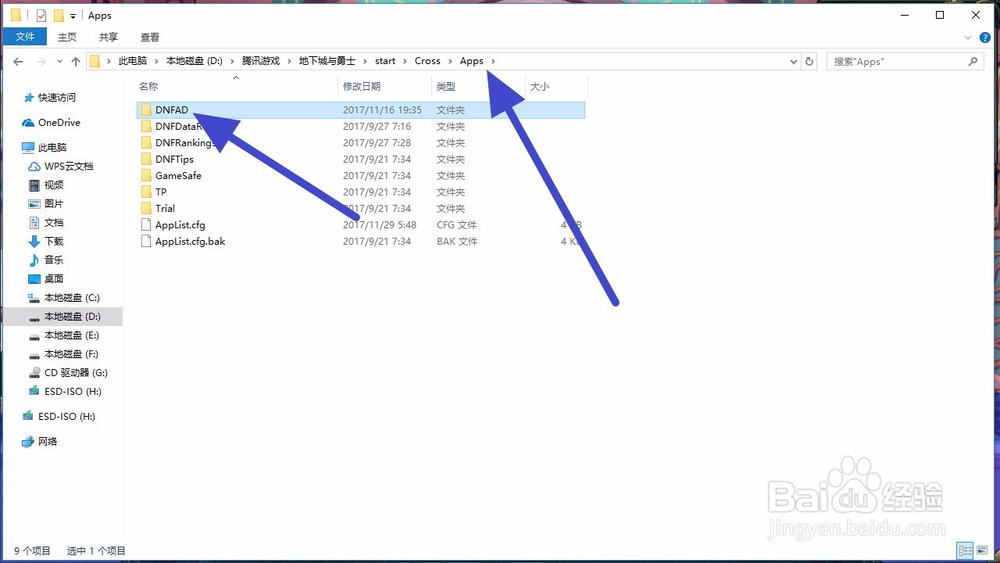Image resolution: width=1000 pixels, height=563 pixels.
Task: Open Quick Access Toolbar customize dropdown
Action: [x=73, y=15]
